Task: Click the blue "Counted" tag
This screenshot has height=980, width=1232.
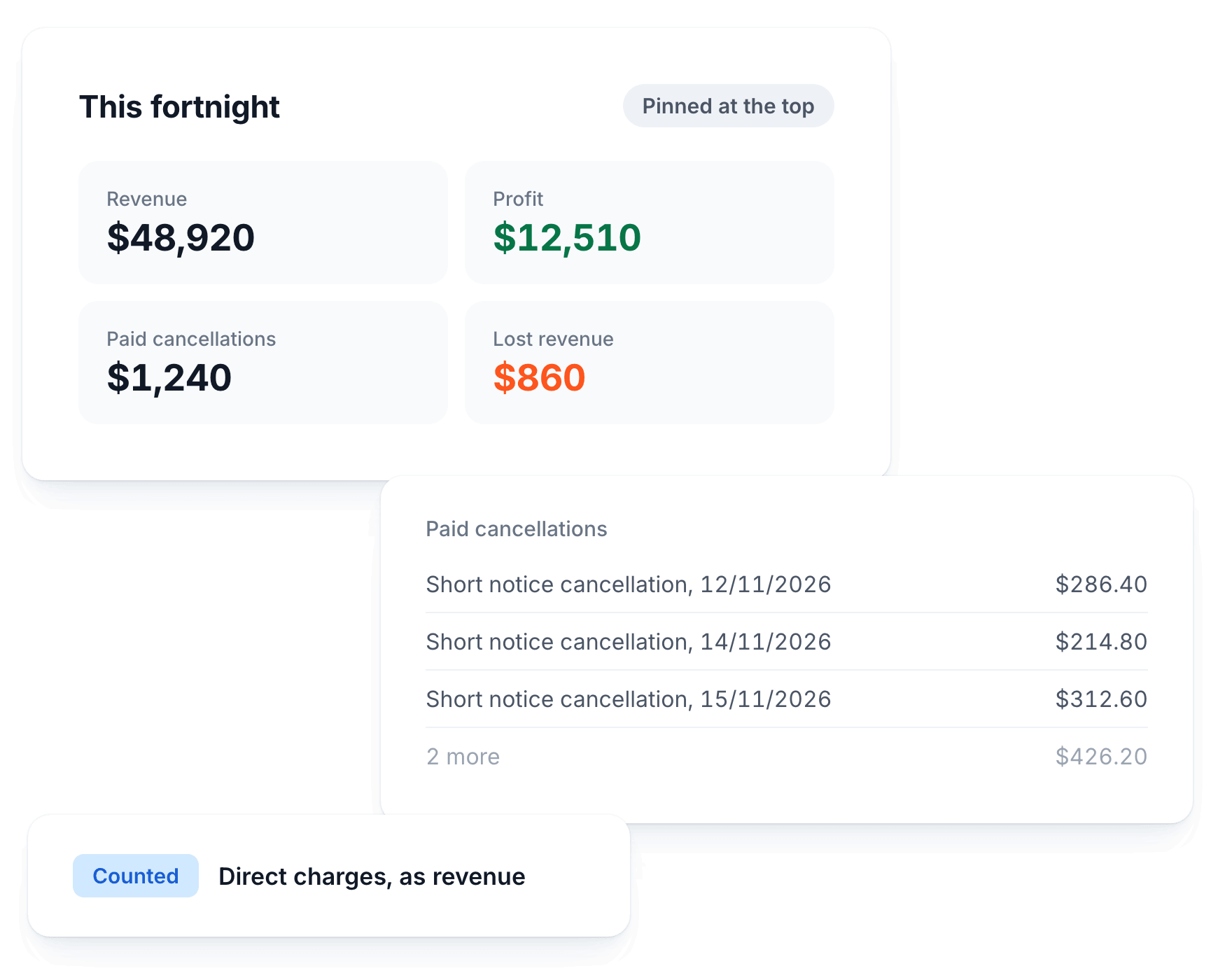Action: pyautogui.click(x=136, y=876)
